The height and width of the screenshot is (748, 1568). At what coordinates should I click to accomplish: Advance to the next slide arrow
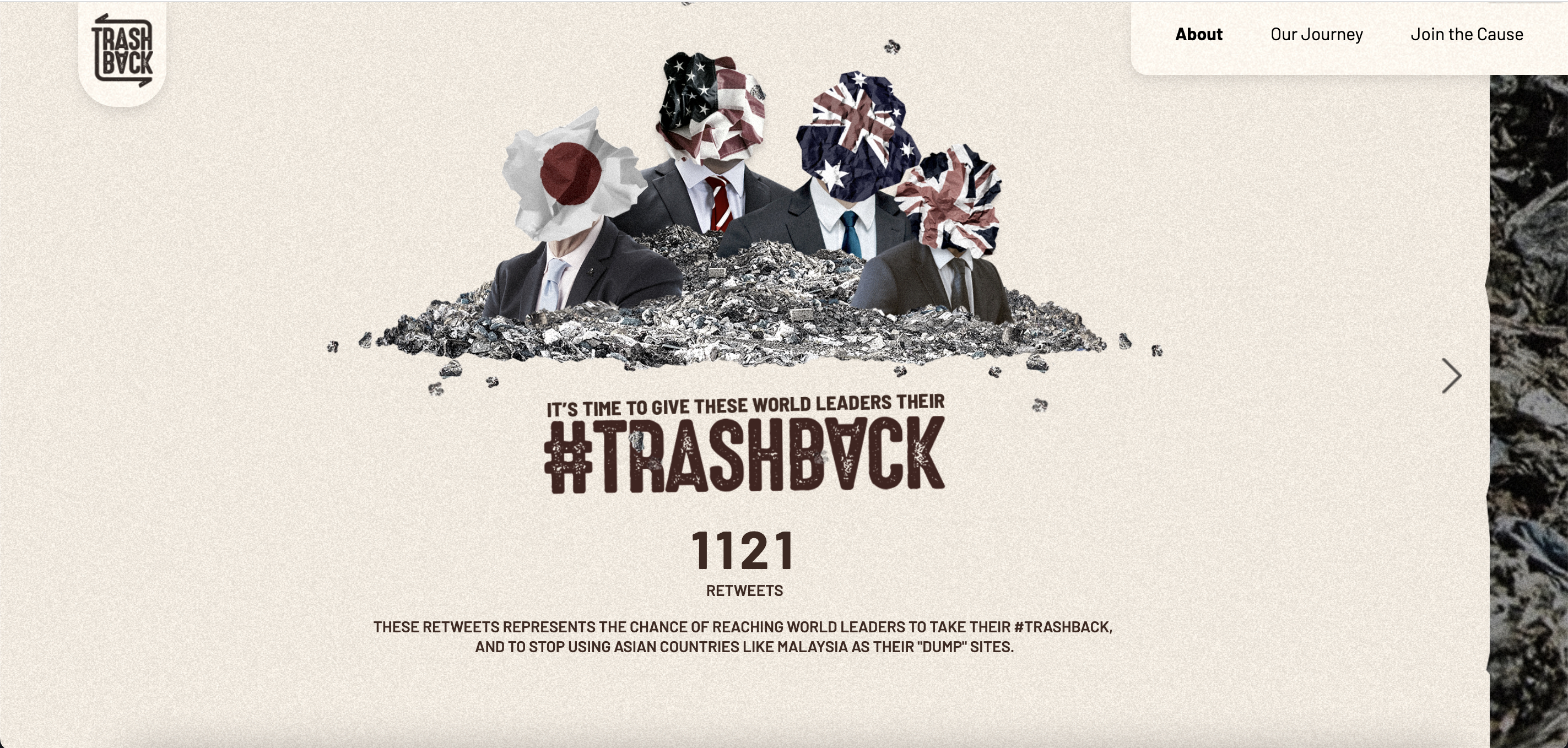coord(1452,376)
